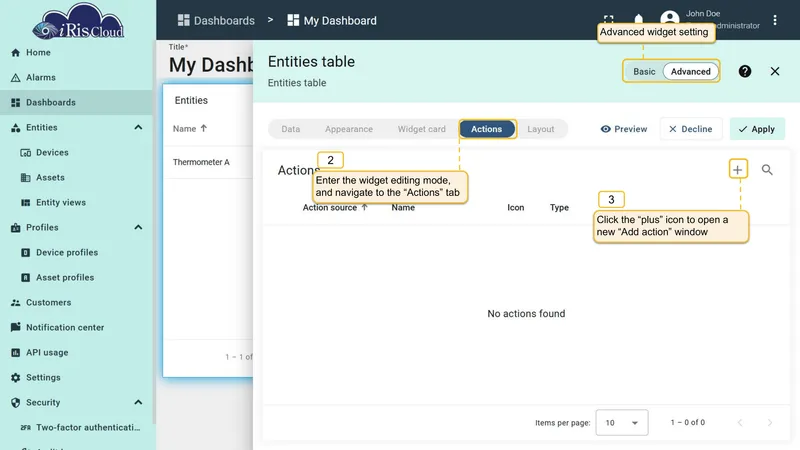800x450 pixels.
Task: Click the Entities section icon
Action: coord(15,128)
